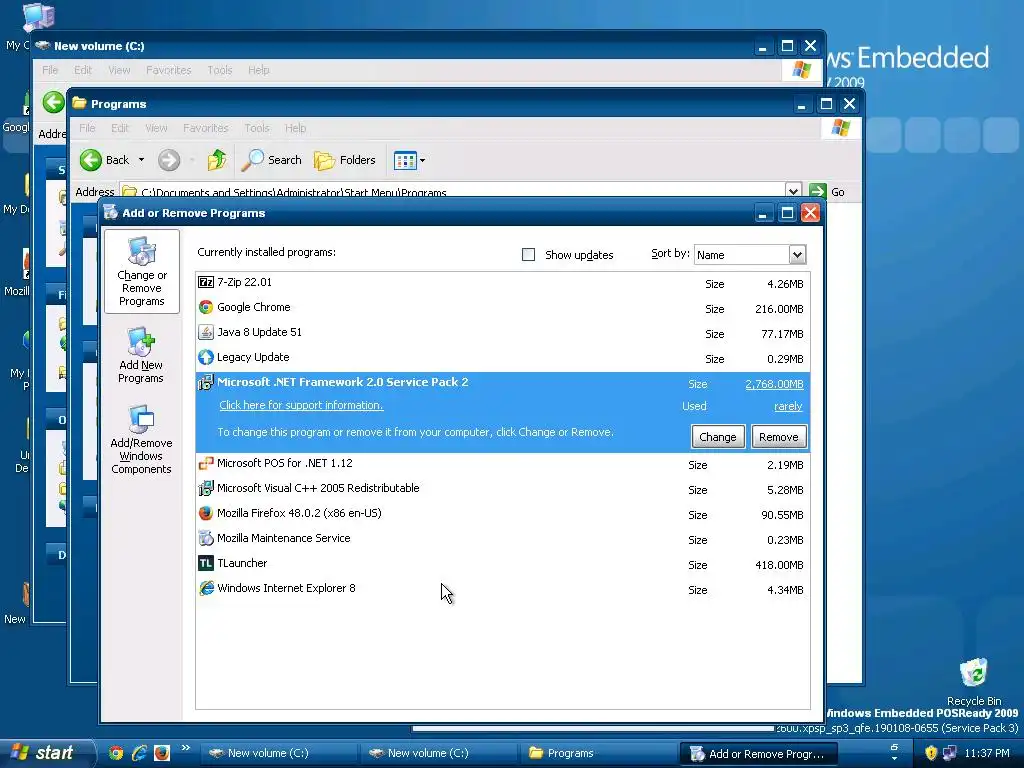
Task: Open Favorites menu in New volume window
Action: pyautogui.click(x=168, y=70)
